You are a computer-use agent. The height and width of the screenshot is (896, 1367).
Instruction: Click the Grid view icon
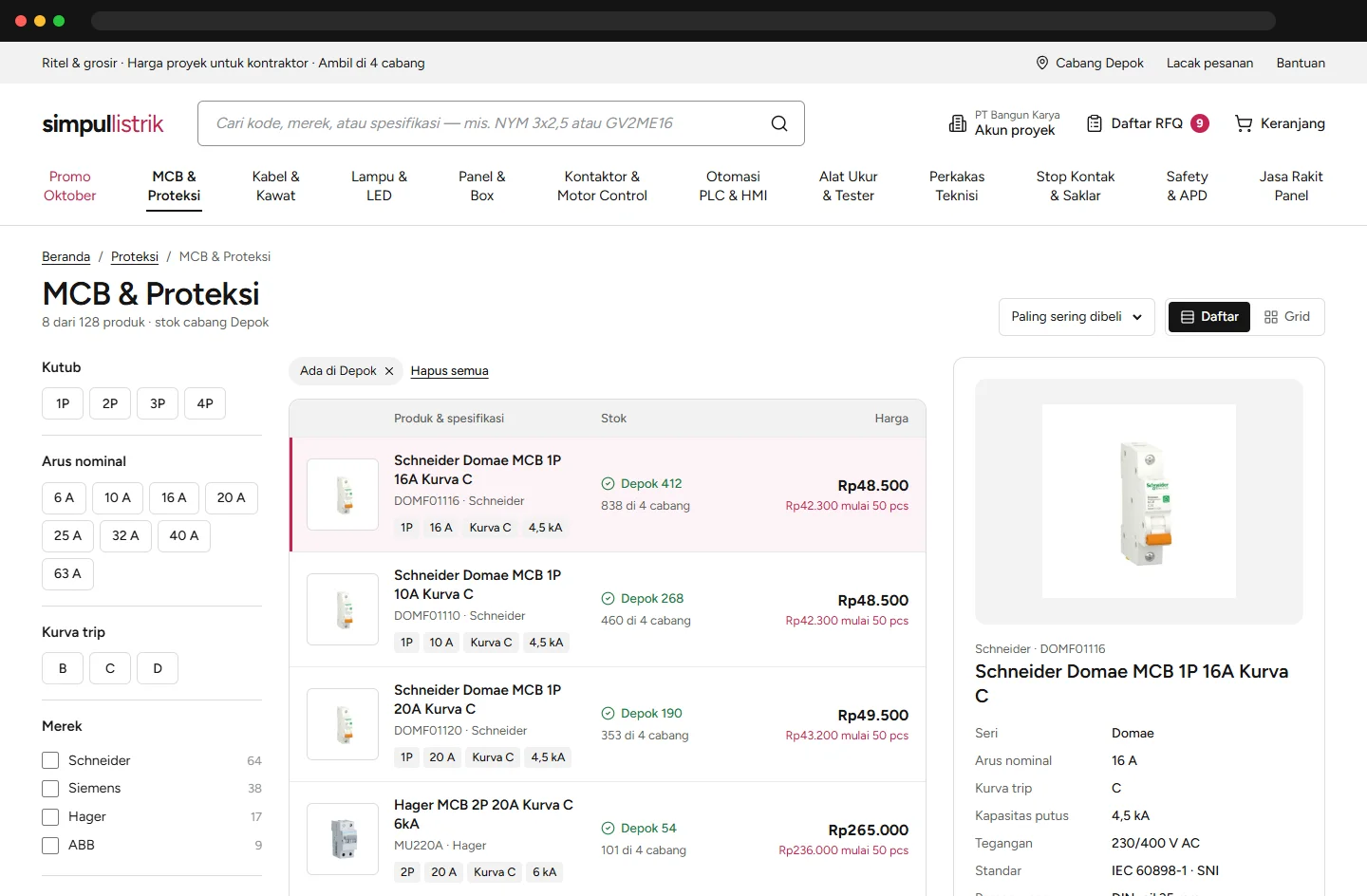1271,317
